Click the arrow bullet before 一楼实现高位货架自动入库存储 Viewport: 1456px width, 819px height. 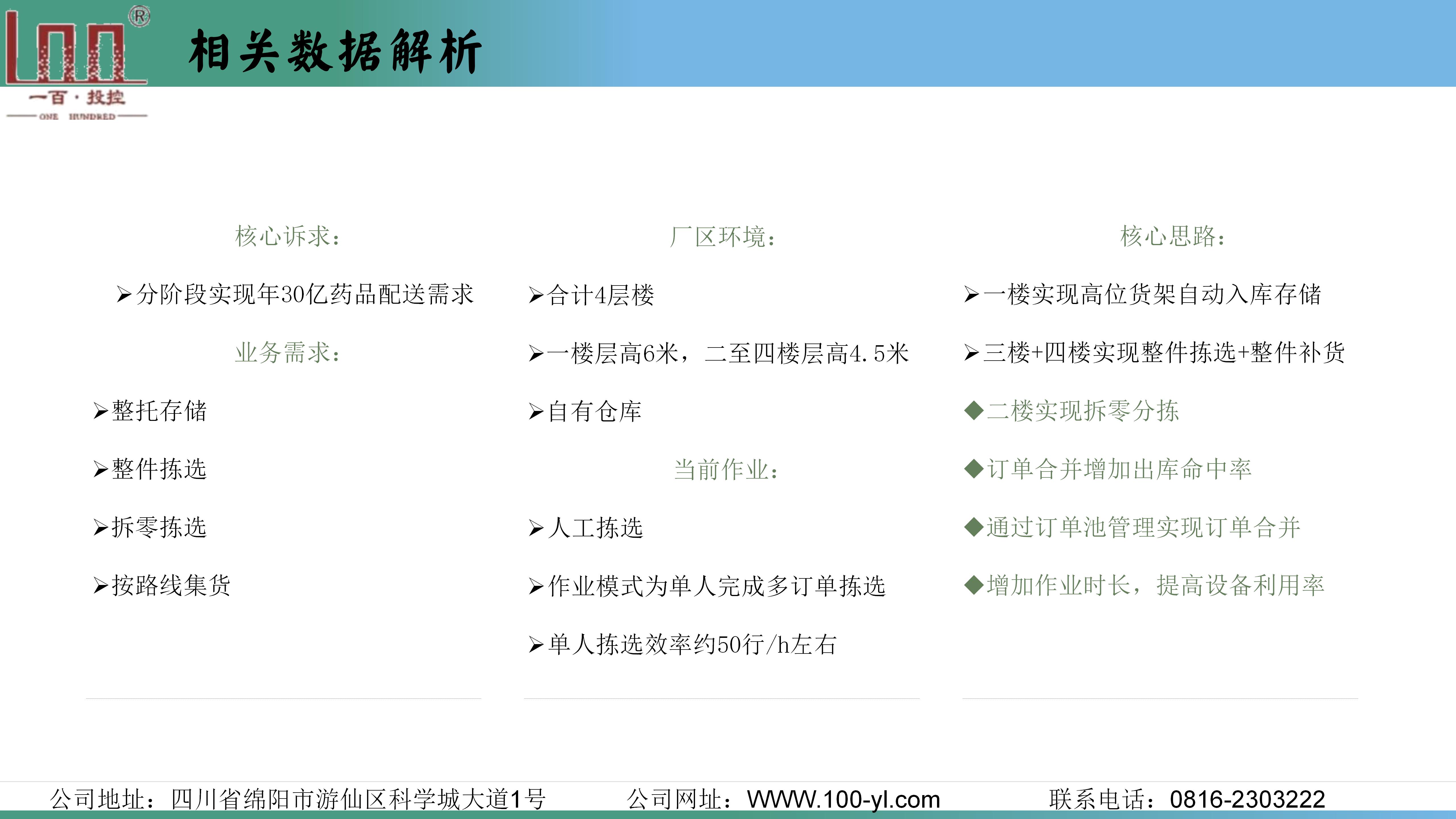click(x=971, y=295)
